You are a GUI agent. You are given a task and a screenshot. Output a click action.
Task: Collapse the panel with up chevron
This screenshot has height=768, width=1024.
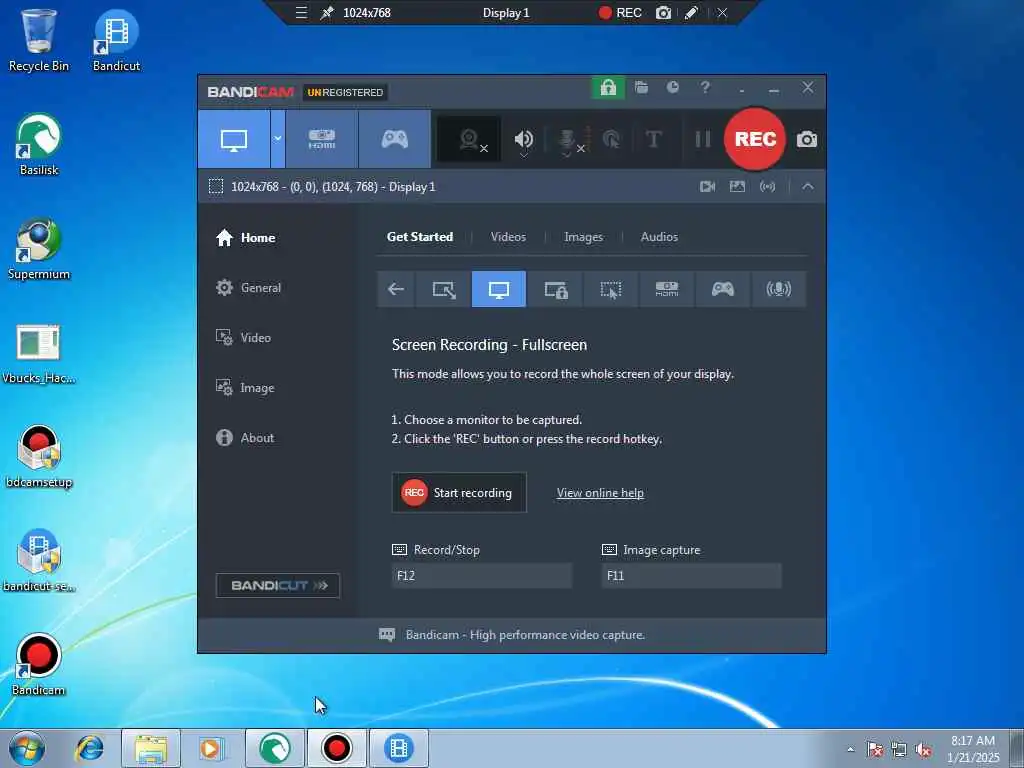[x=808, y=187]
